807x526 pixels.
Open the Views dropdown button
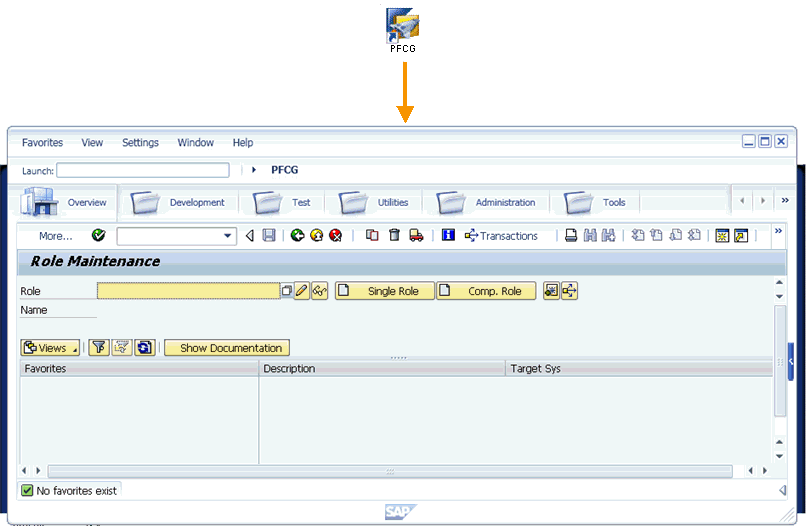coord(50,348)
